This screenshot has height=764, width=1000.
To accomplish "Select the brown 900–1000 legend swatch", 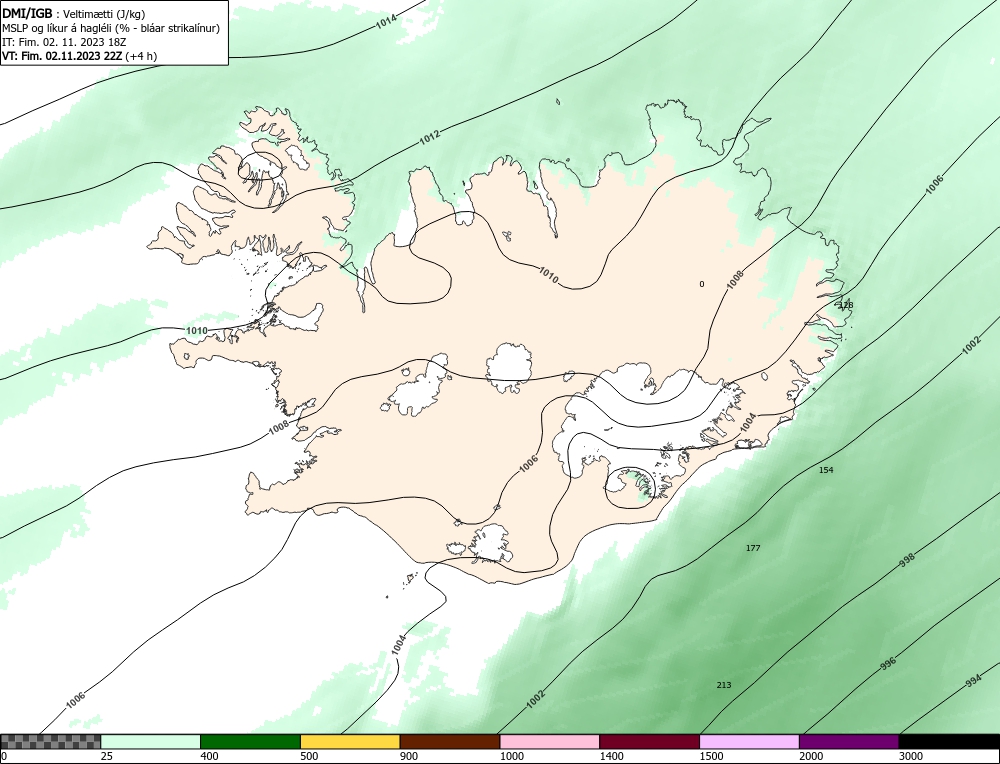I will [450, 741].
